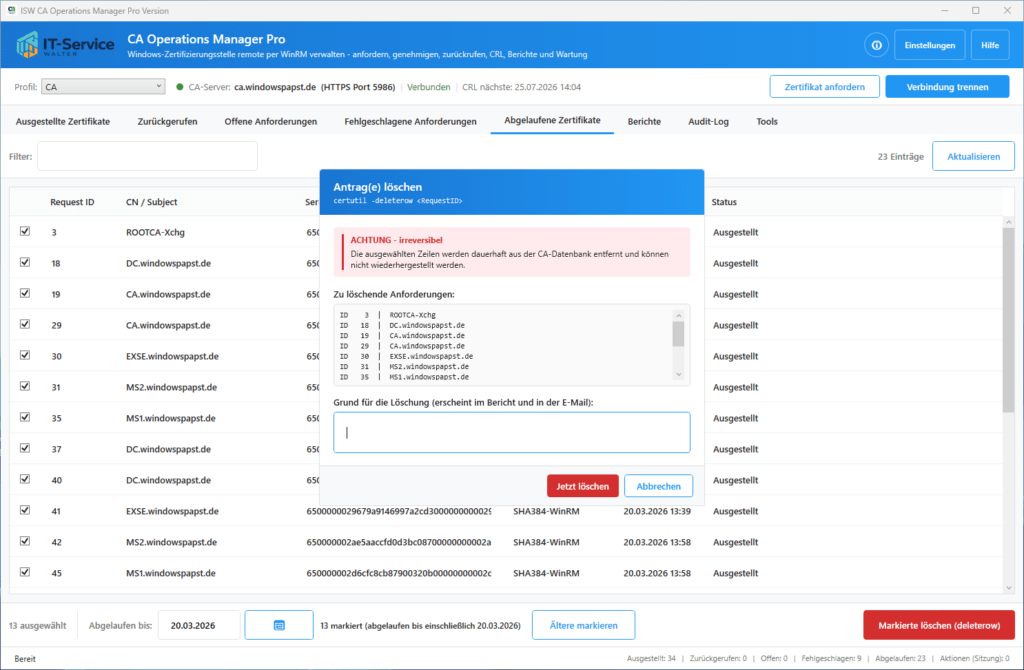This screenshot has width=1024, height=670.
Task: Click the main table scroll-down arrow
Action: point(1008,588)
